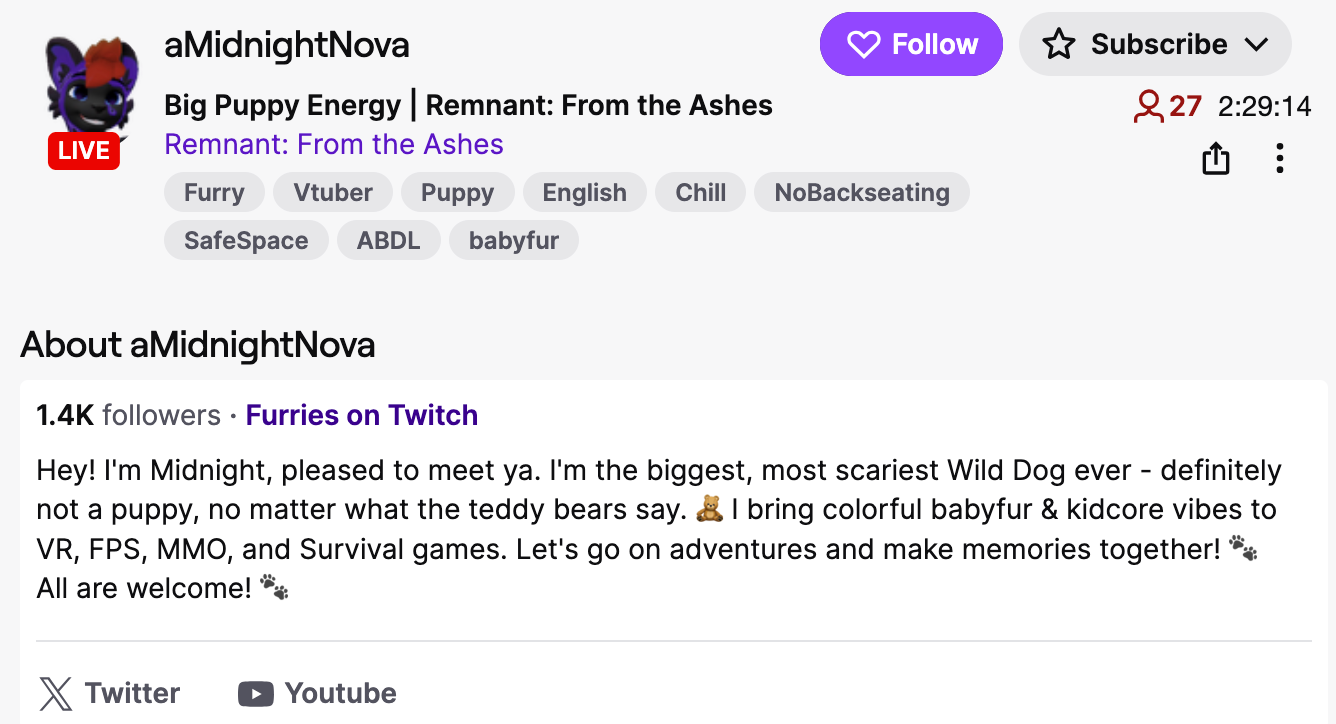Screen dimensions: 1336x724
Task: Click the SafeSpace tag
Action: 246,241
